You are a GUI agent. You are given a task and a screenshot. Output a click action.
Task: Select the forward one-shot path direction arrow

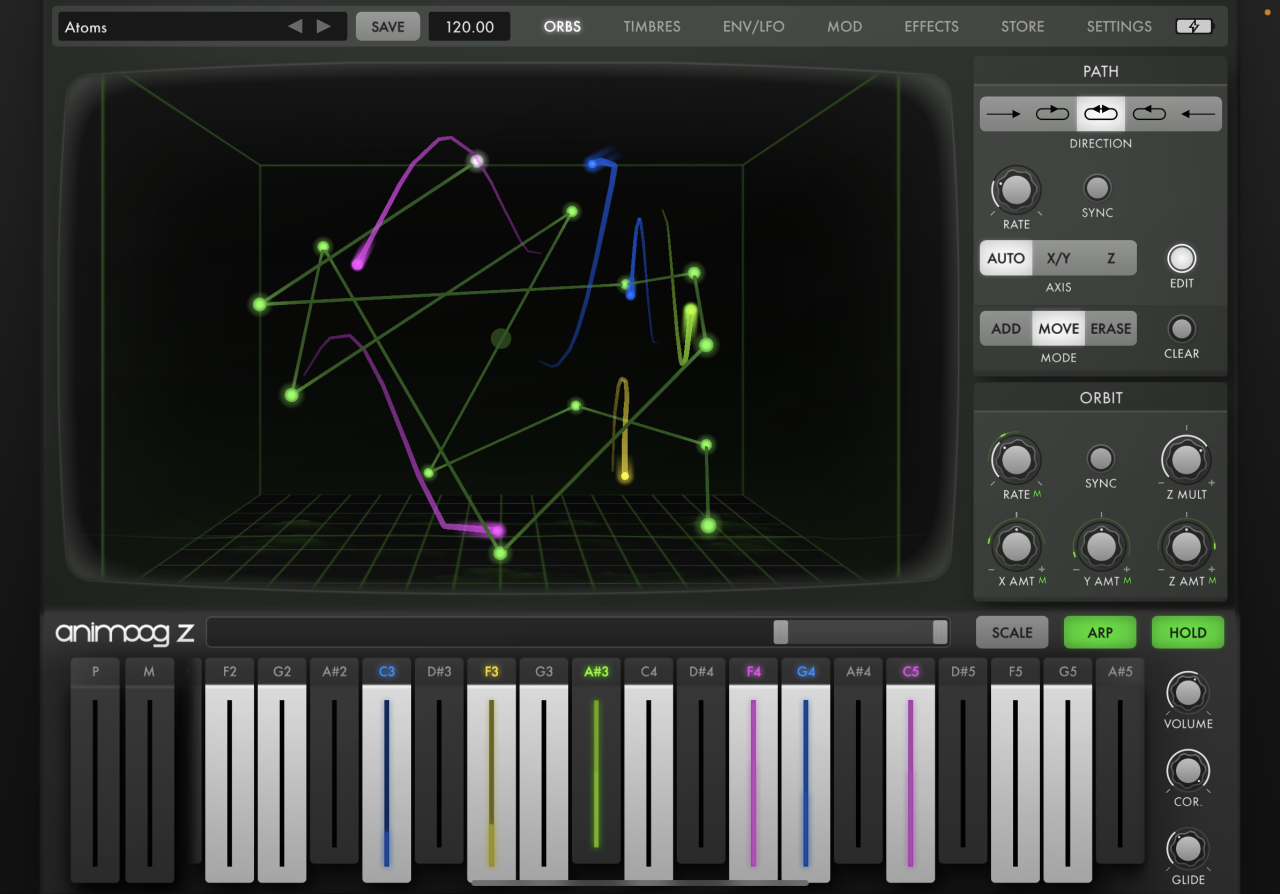1003,114
